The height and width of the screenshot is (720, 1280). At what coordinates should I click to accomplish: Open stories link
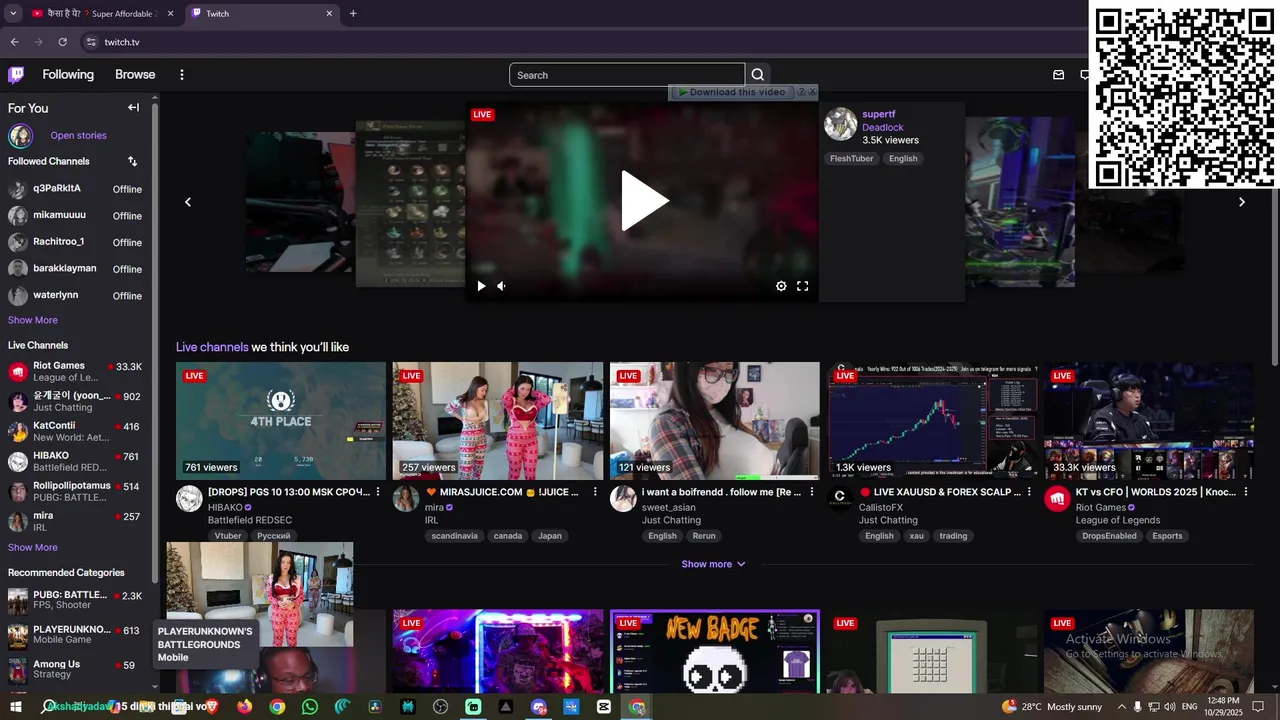click(x=78, y=136)
